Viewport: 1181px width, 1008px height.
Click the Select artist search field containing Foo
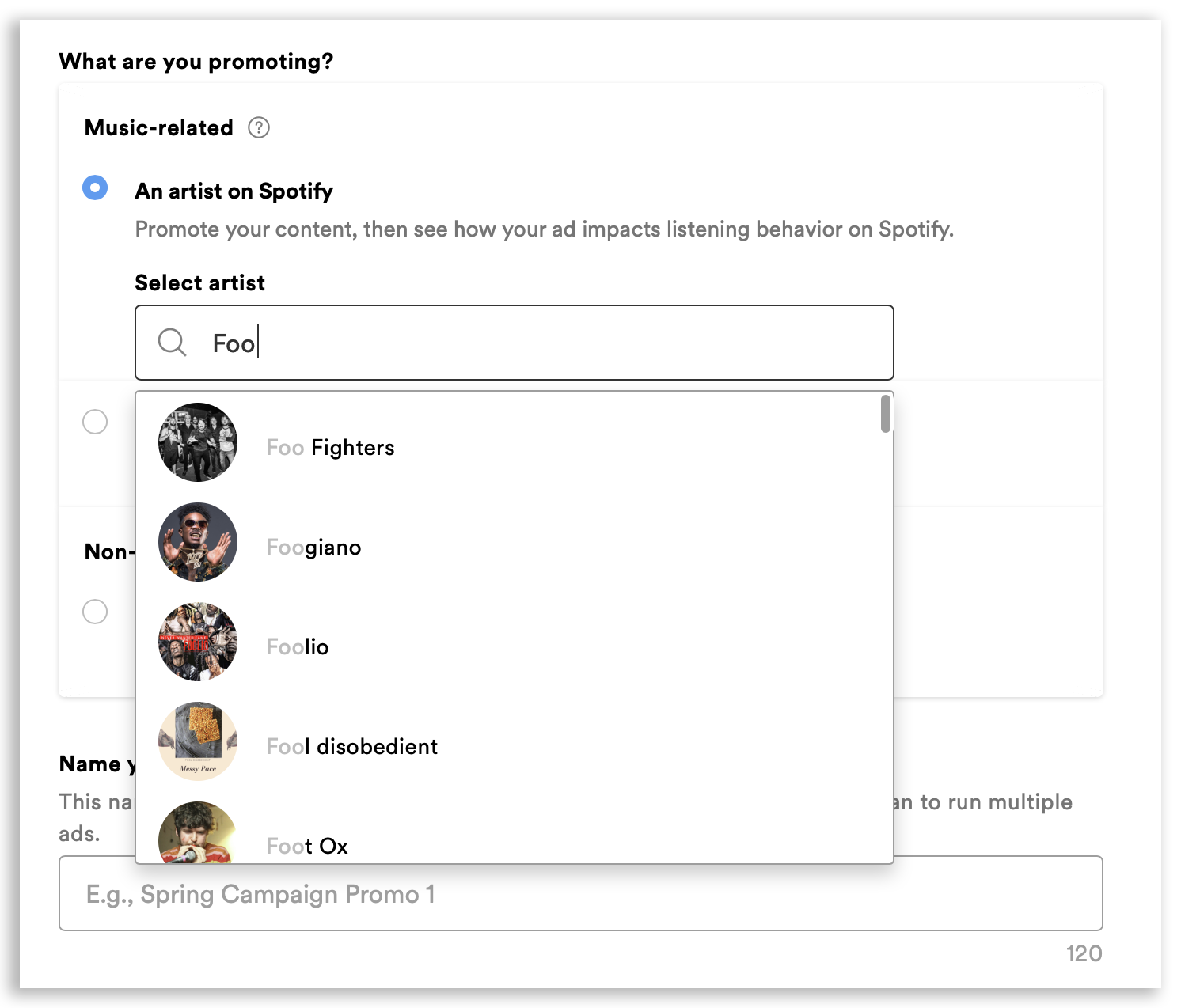point(515,343)
